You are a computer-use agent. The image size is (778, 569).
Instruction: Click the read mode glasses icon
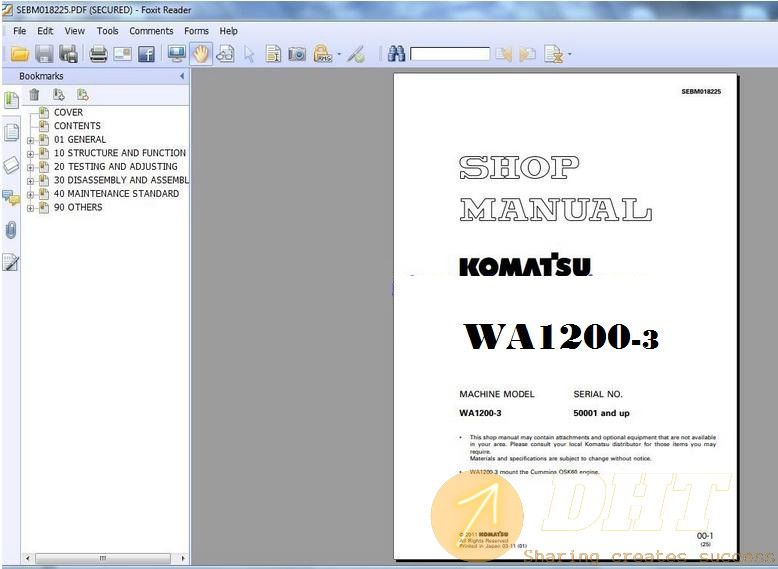click(x=225, y=54)
